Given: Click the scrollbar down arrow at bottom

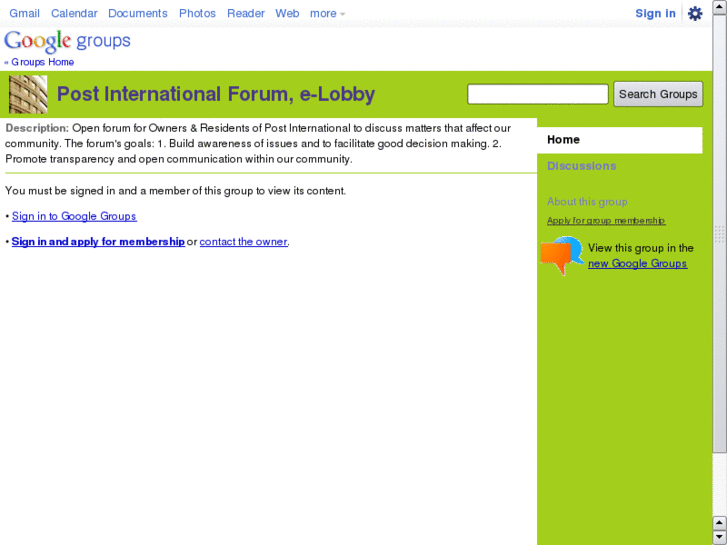Looking at the screenshot, I should pyautogui.click(x=719, y=537).
